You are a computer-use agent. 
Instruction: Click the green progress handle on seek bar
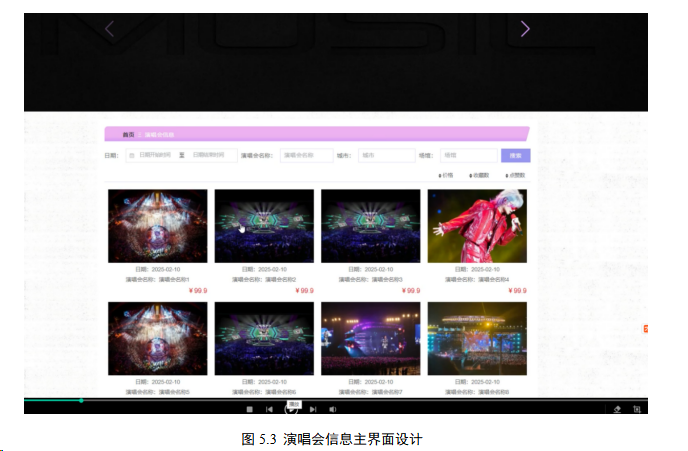click(x=81, y=401)
